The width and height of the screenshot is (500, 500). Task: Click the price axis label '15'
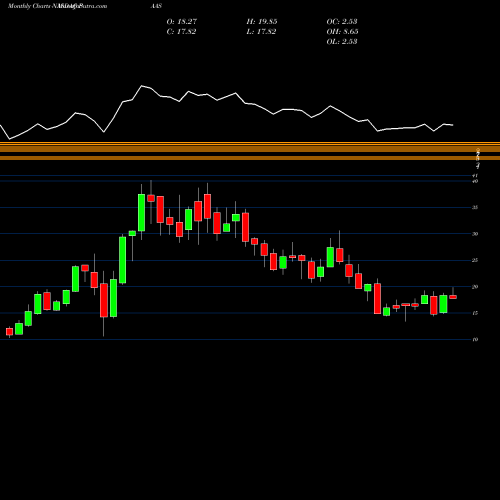pyautogui.click(x=475, y=313)
